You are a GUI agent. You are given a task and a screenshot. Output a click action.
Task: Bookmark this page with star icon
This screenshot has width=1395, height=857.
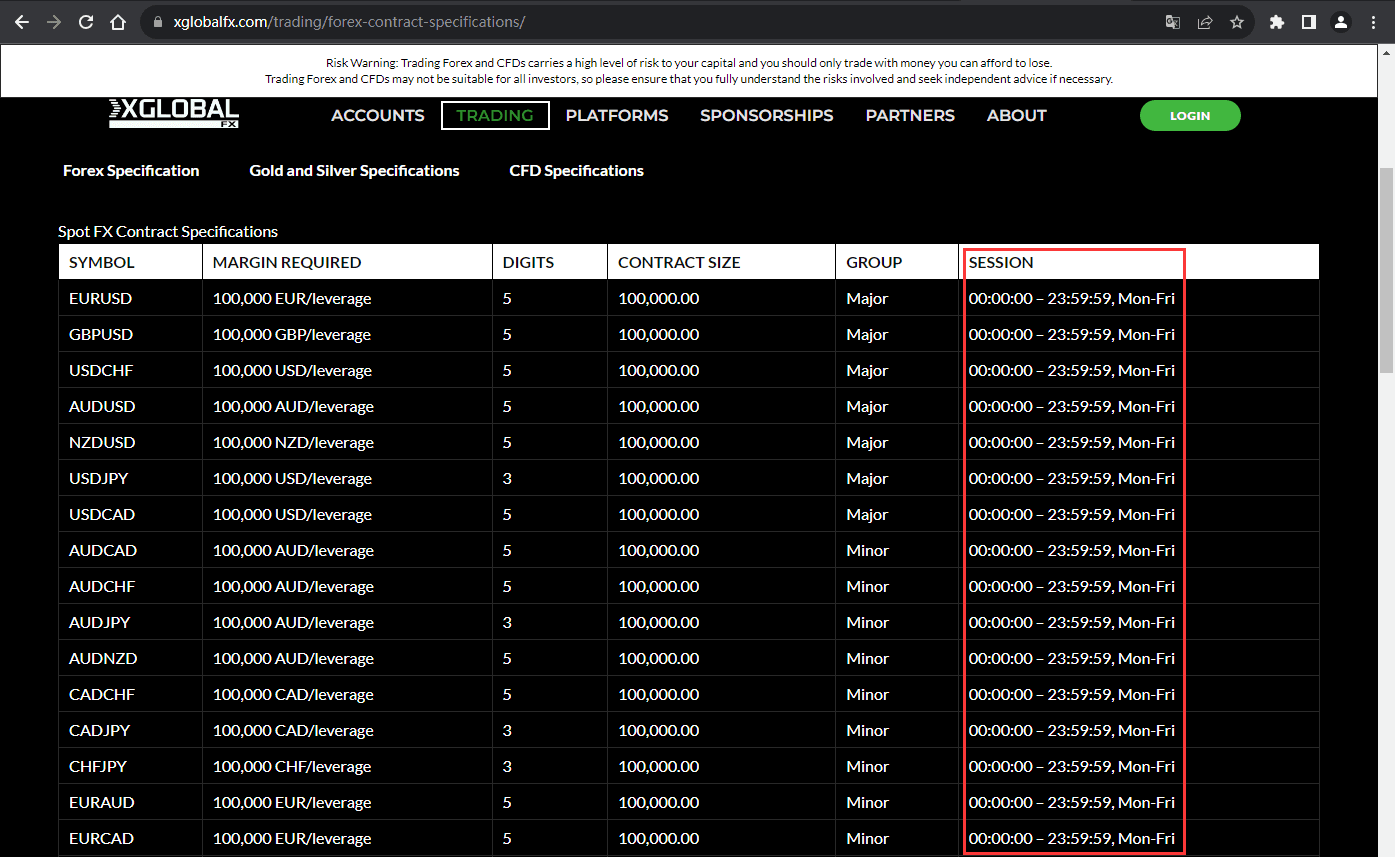click(1237, 22)
